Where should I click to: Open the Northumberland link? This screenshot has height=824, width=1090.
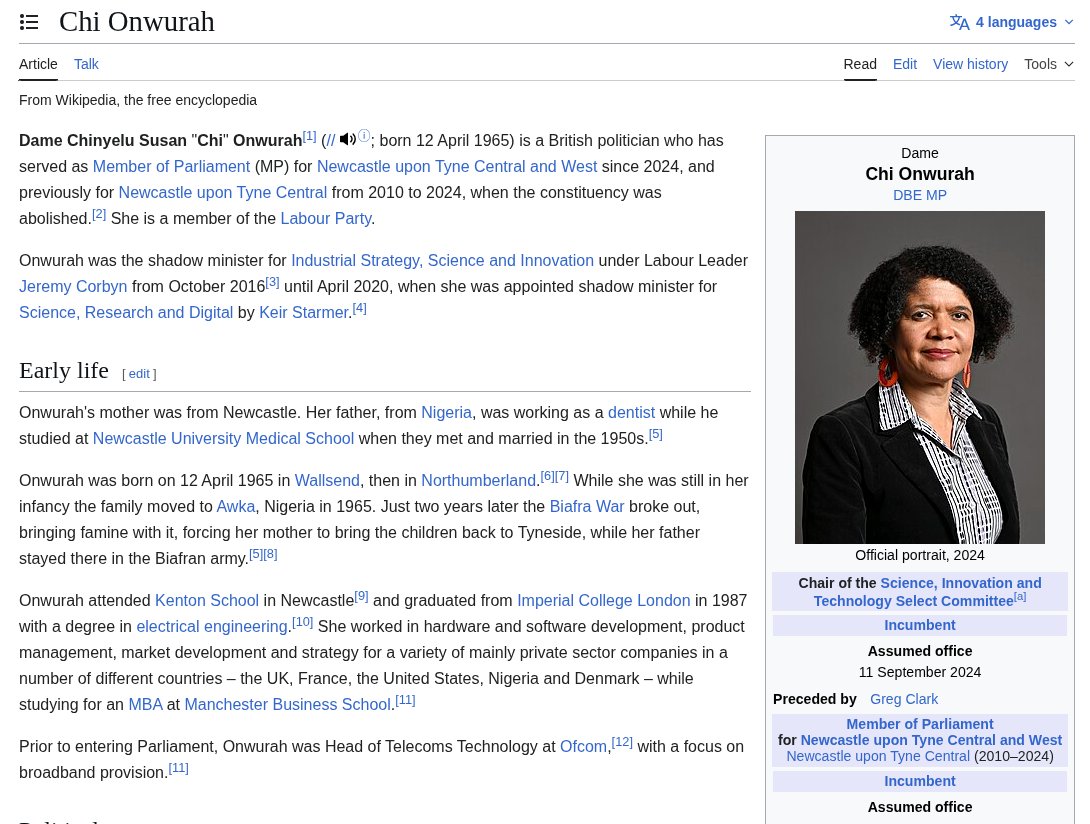(x=478, y=480)
